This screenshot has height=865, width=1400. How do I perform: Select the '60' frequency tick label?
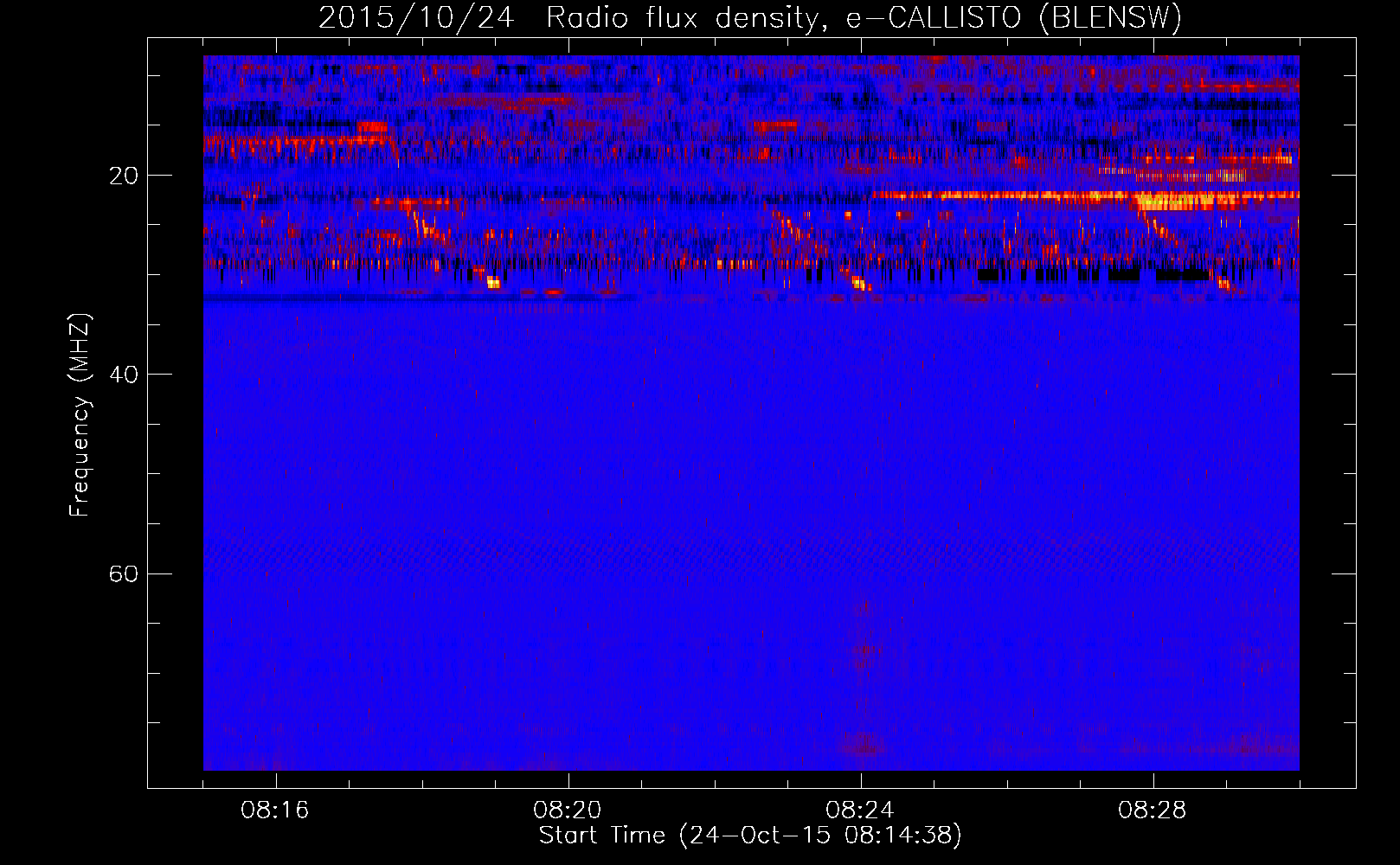point(124,573)
